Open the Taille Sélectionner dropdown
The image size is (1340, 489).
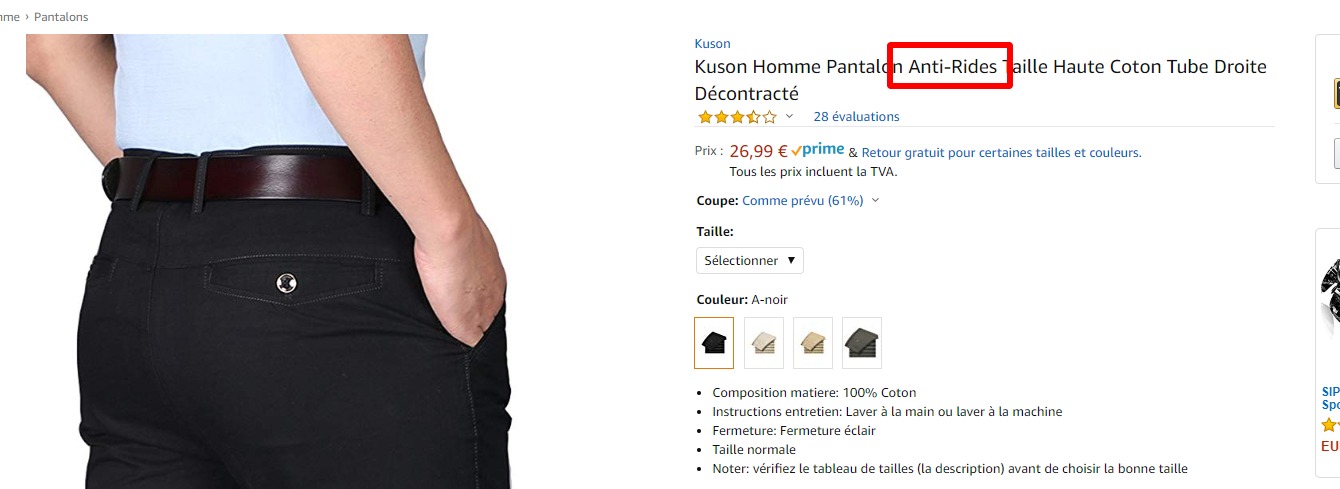(x=750, y=260)
